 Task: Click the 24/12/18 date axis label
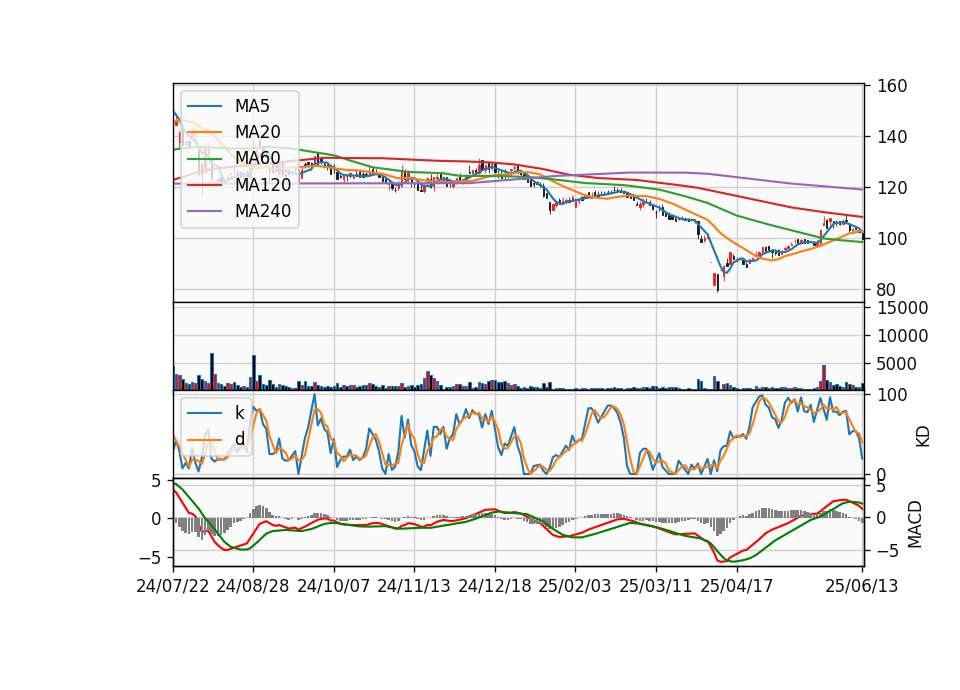[x=495, y=586]
